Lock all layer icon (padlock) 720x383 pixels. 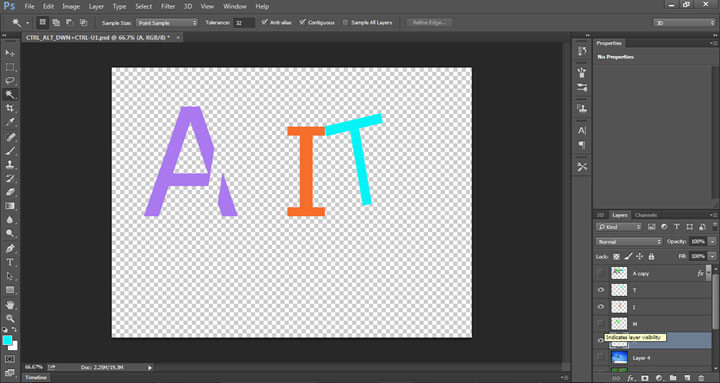(x=651, y=256)
